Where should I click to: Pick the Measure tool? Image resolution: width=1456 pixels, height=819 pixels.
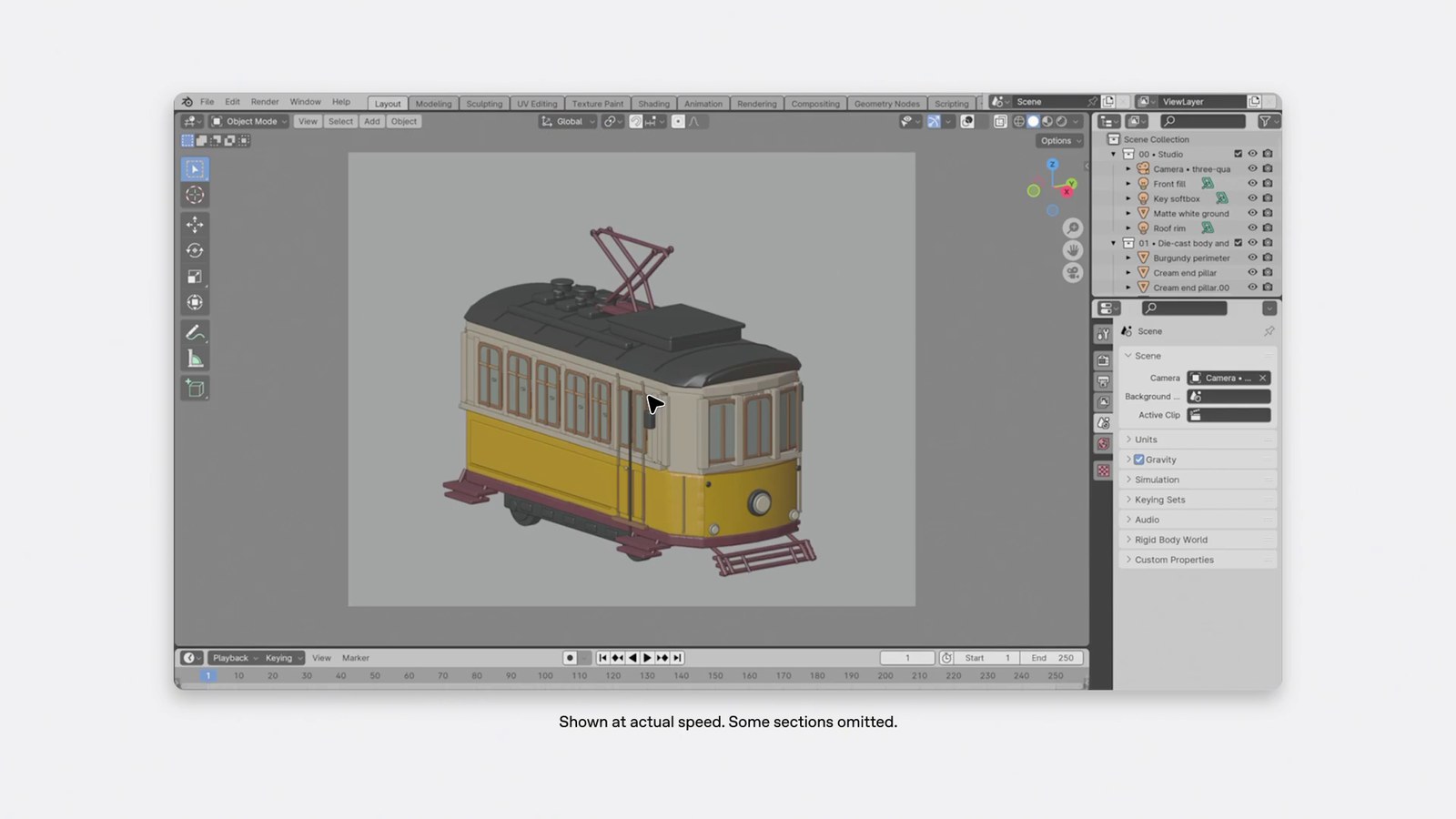[195, 359]
